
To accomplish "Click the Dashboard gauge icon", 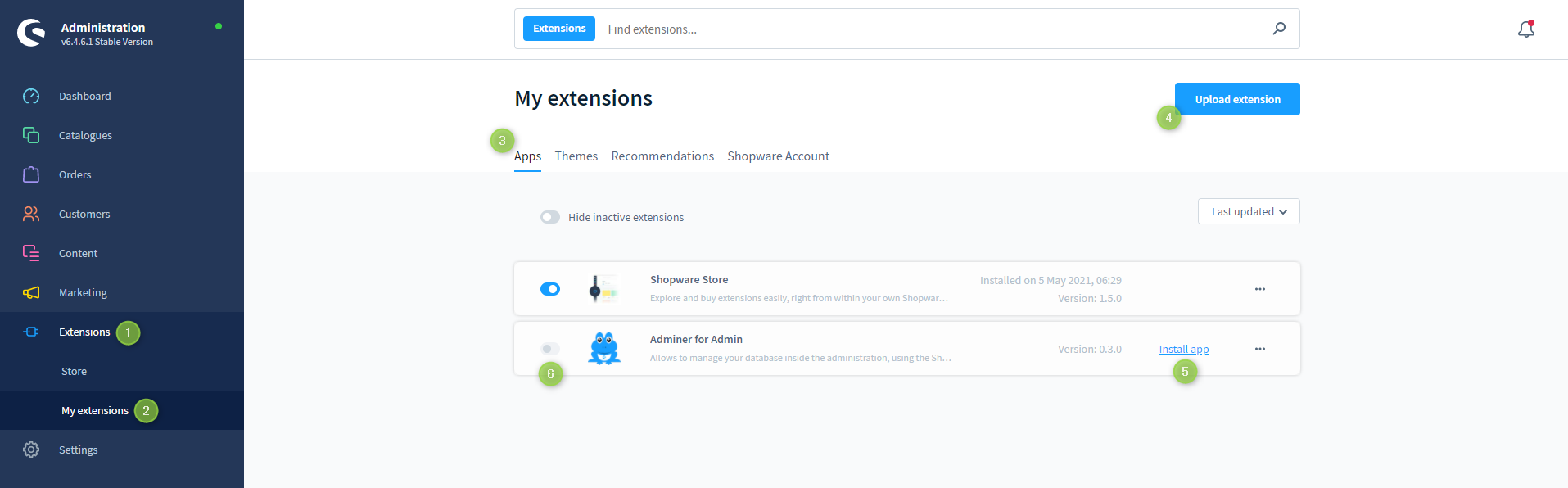I will [31, 96].
